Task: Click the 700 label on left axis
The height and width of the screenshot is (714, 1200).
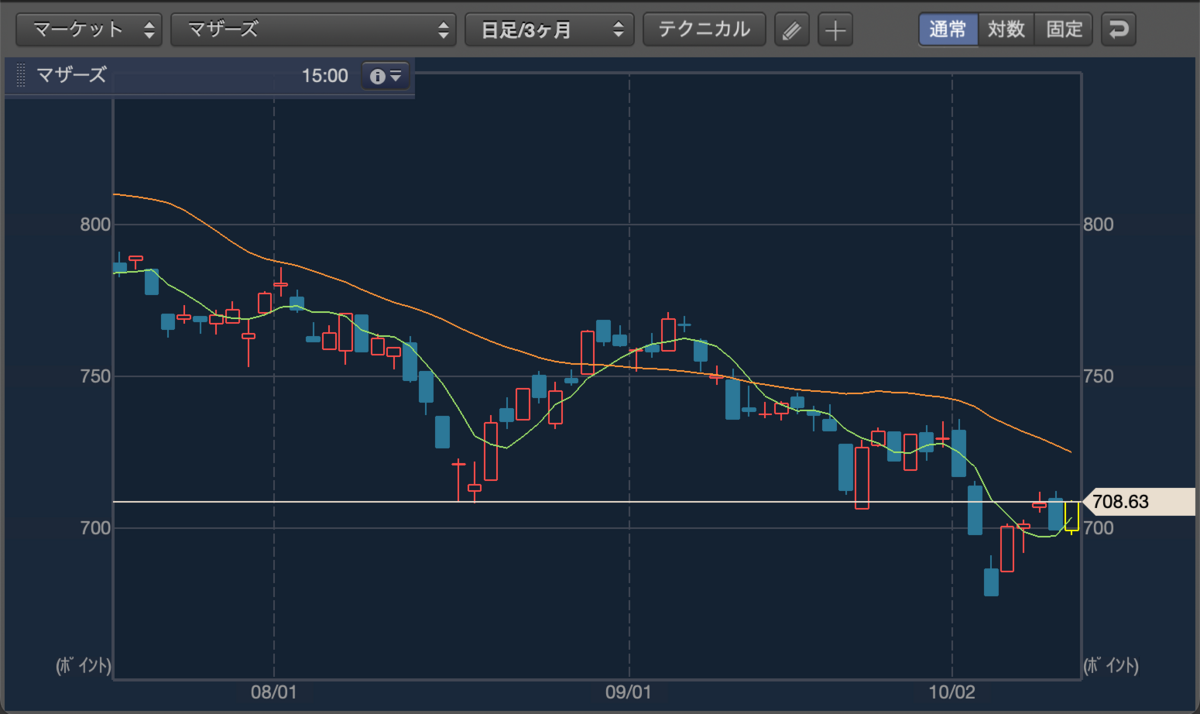Action: [94, 528]
